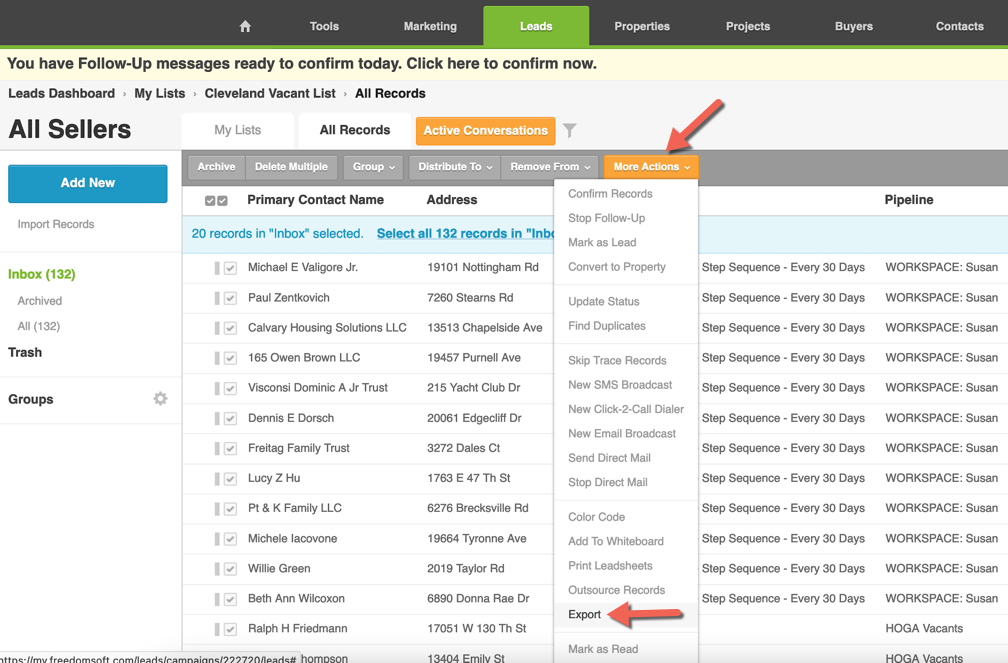Go to Leads Dashboard breadcrumb
1008x663 pixels.
pyautogui.click(x=62, y=94)
